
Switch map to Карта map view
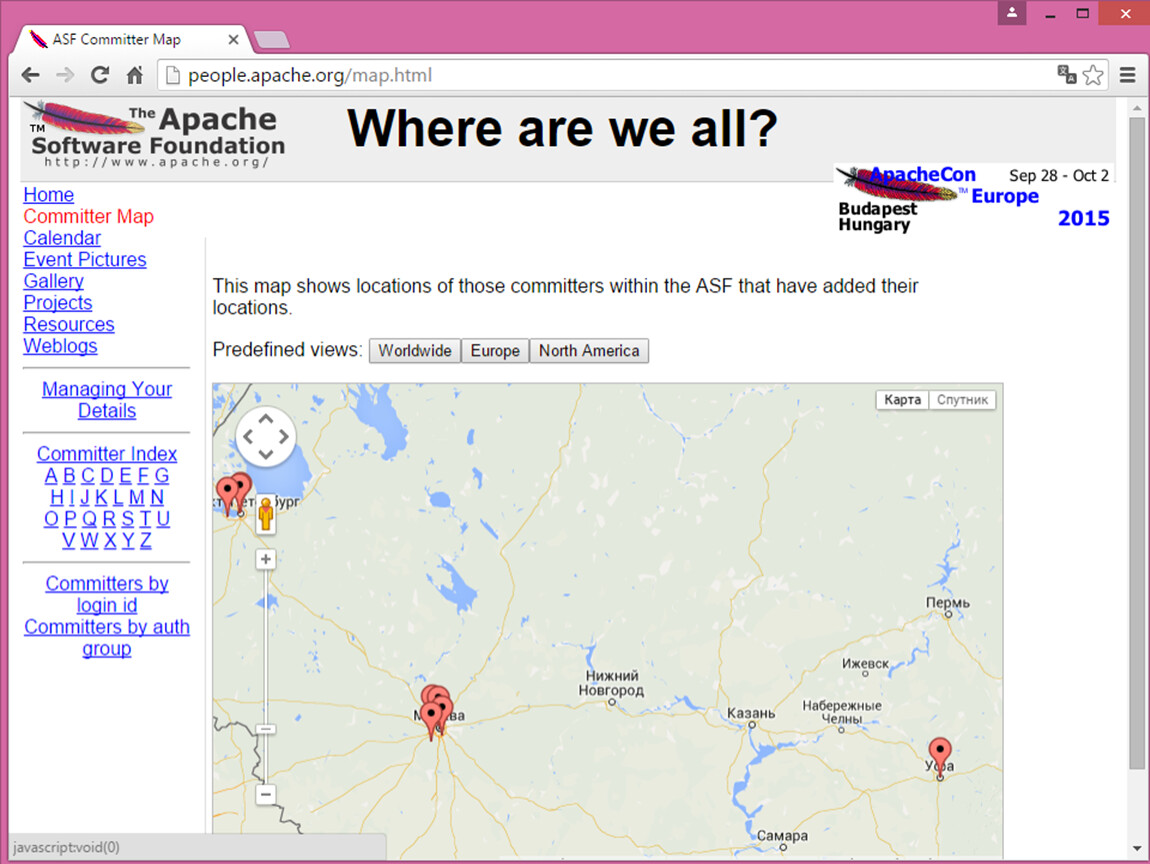[x=902, y=400]
